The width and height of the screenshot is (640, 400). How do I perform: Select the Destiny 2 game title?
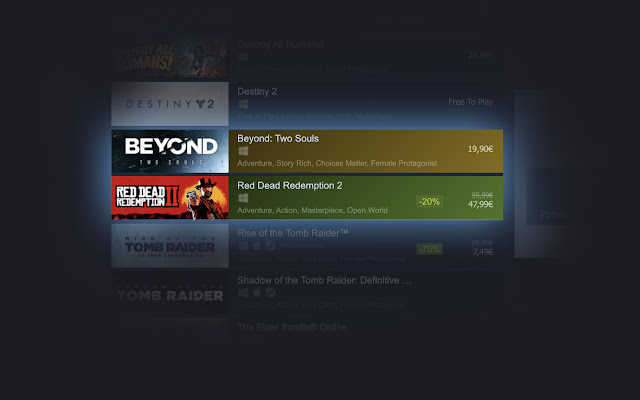click(257, 91)
